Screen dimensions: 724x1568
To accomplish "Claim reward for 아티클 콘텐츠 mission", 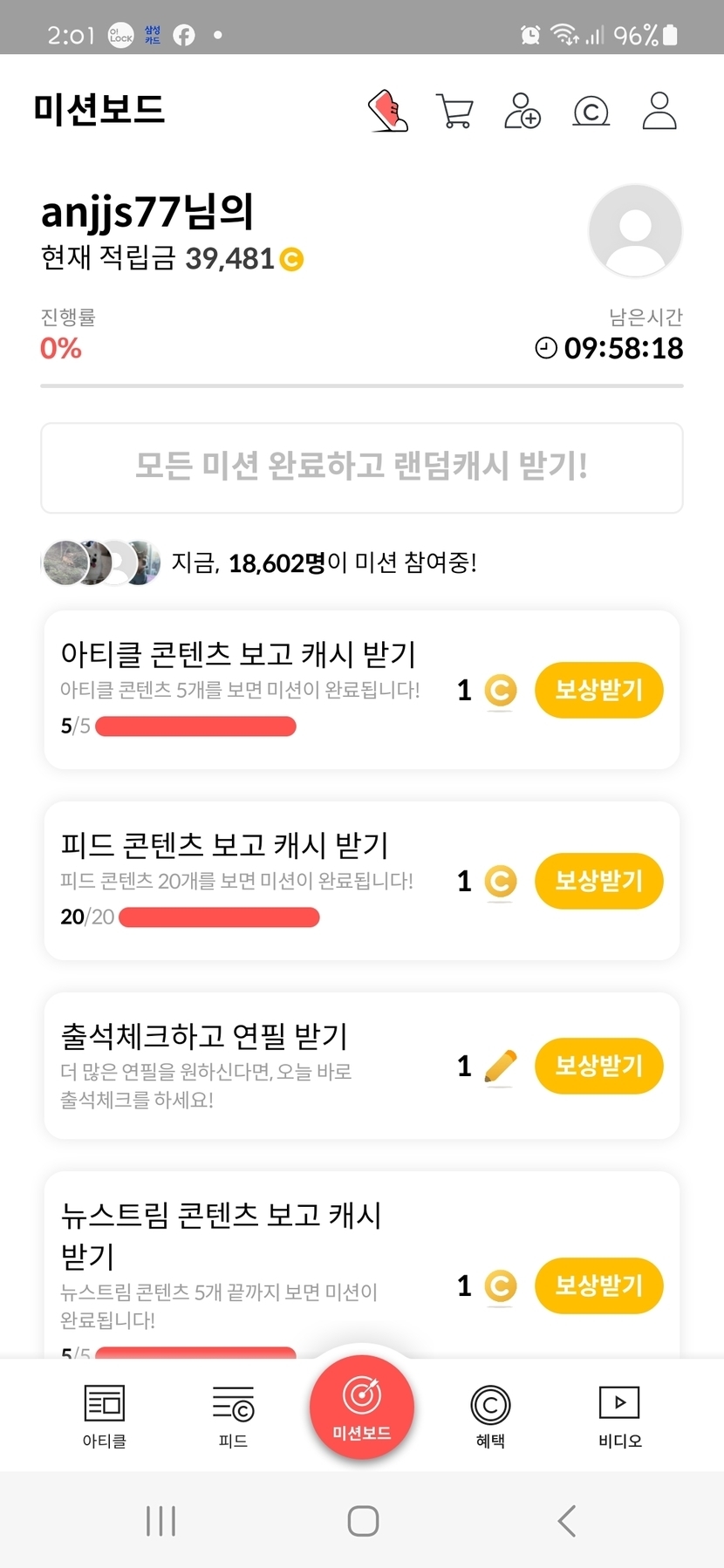I will 598,690.
